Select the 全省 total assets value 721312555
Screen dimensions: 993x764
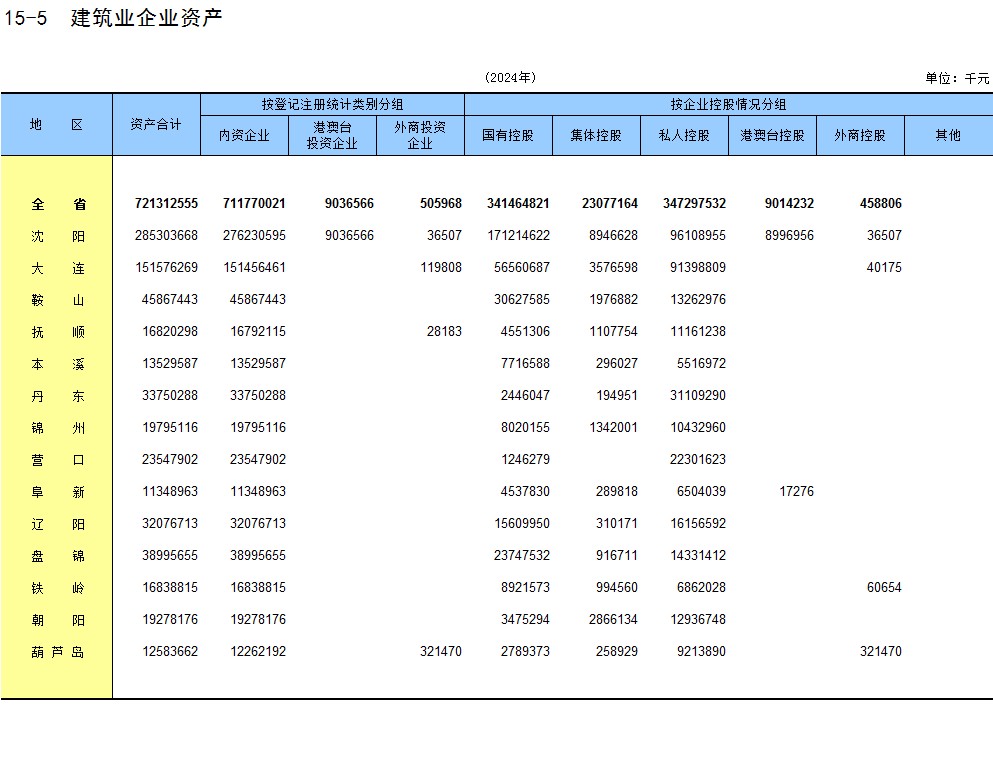click(166, 204)
